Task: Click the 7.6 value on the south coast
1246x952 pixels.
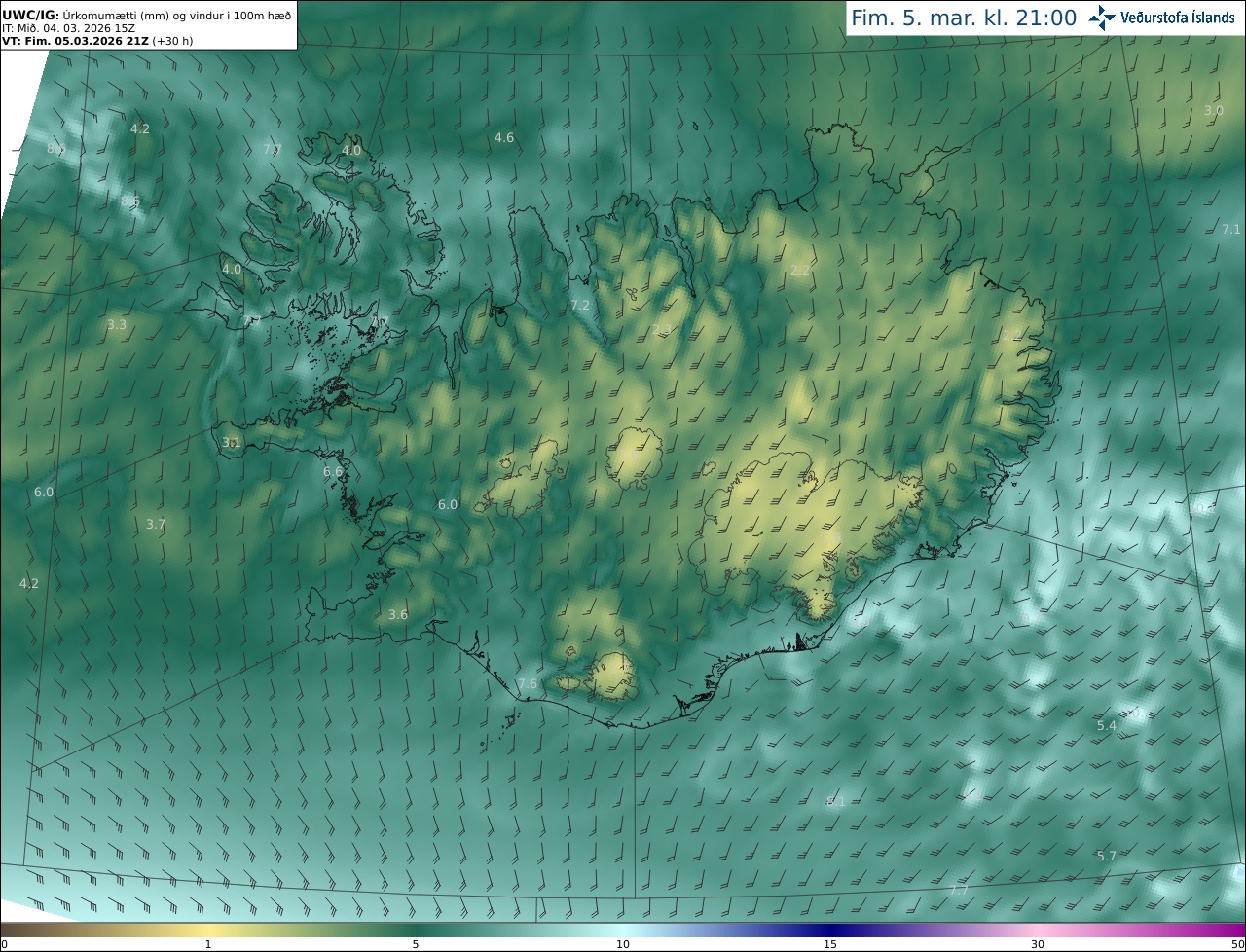Action: tap(528, 684)
